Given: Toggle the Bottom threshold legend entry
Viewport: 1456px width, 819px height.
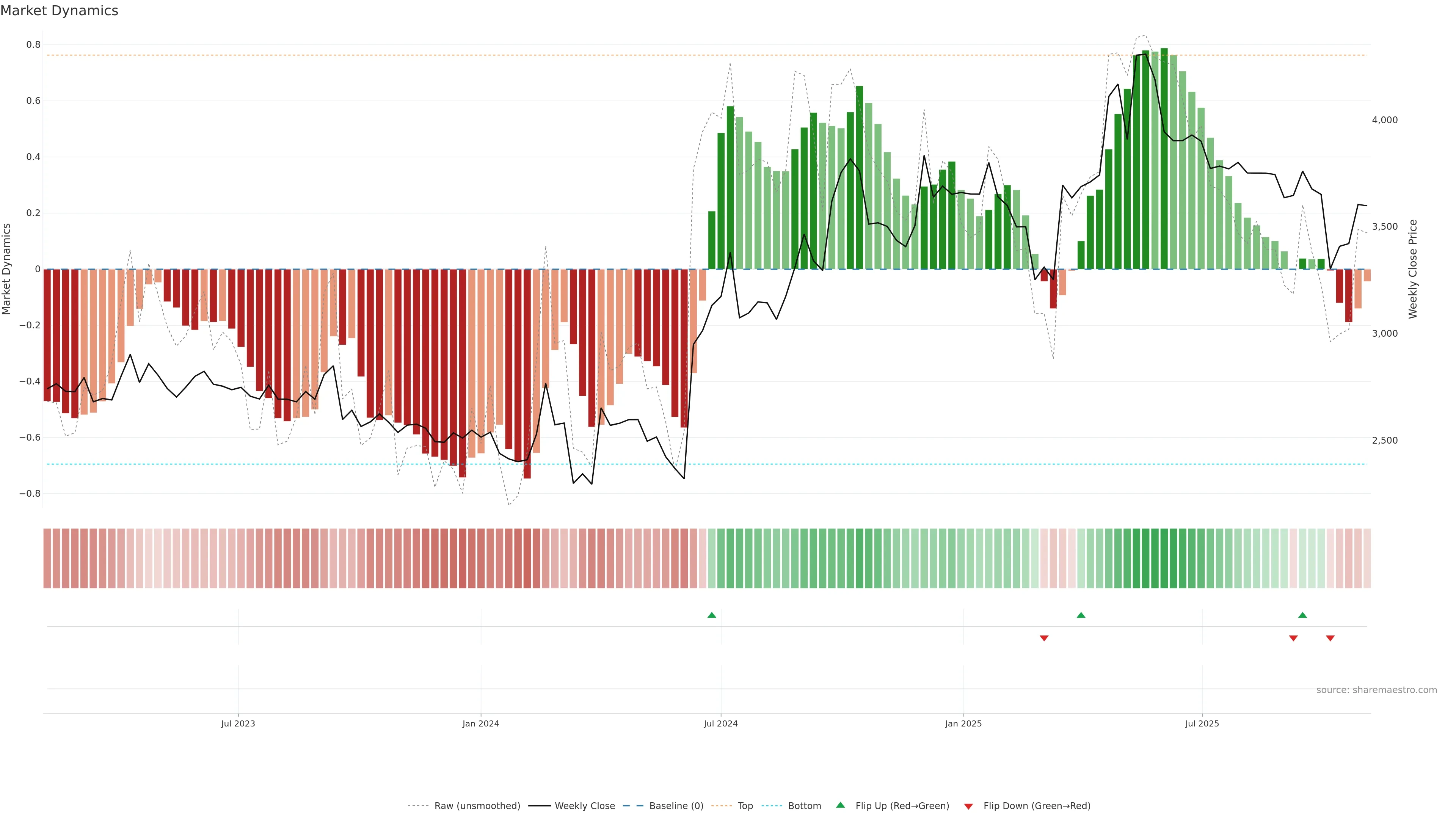Looking at the screenshot, I should tap(804, 806).
